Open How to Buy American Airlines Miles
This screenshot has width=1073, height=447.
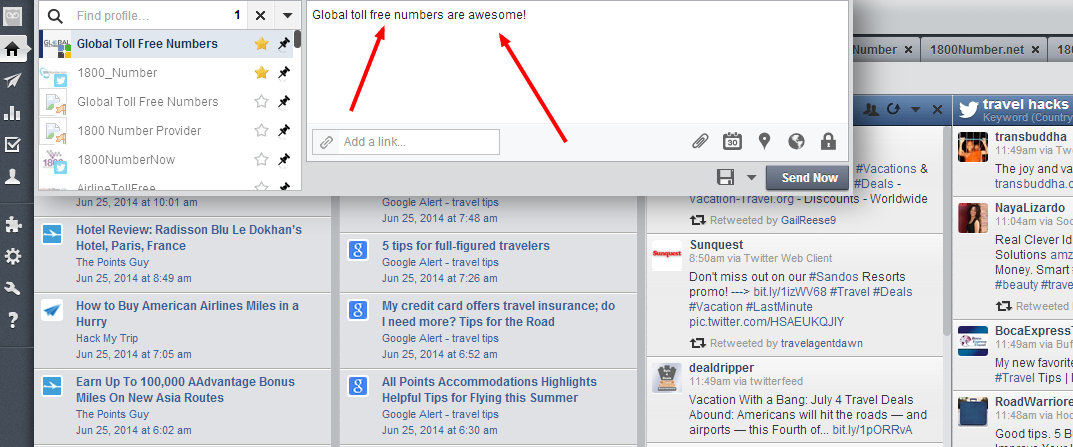point(188,314)
